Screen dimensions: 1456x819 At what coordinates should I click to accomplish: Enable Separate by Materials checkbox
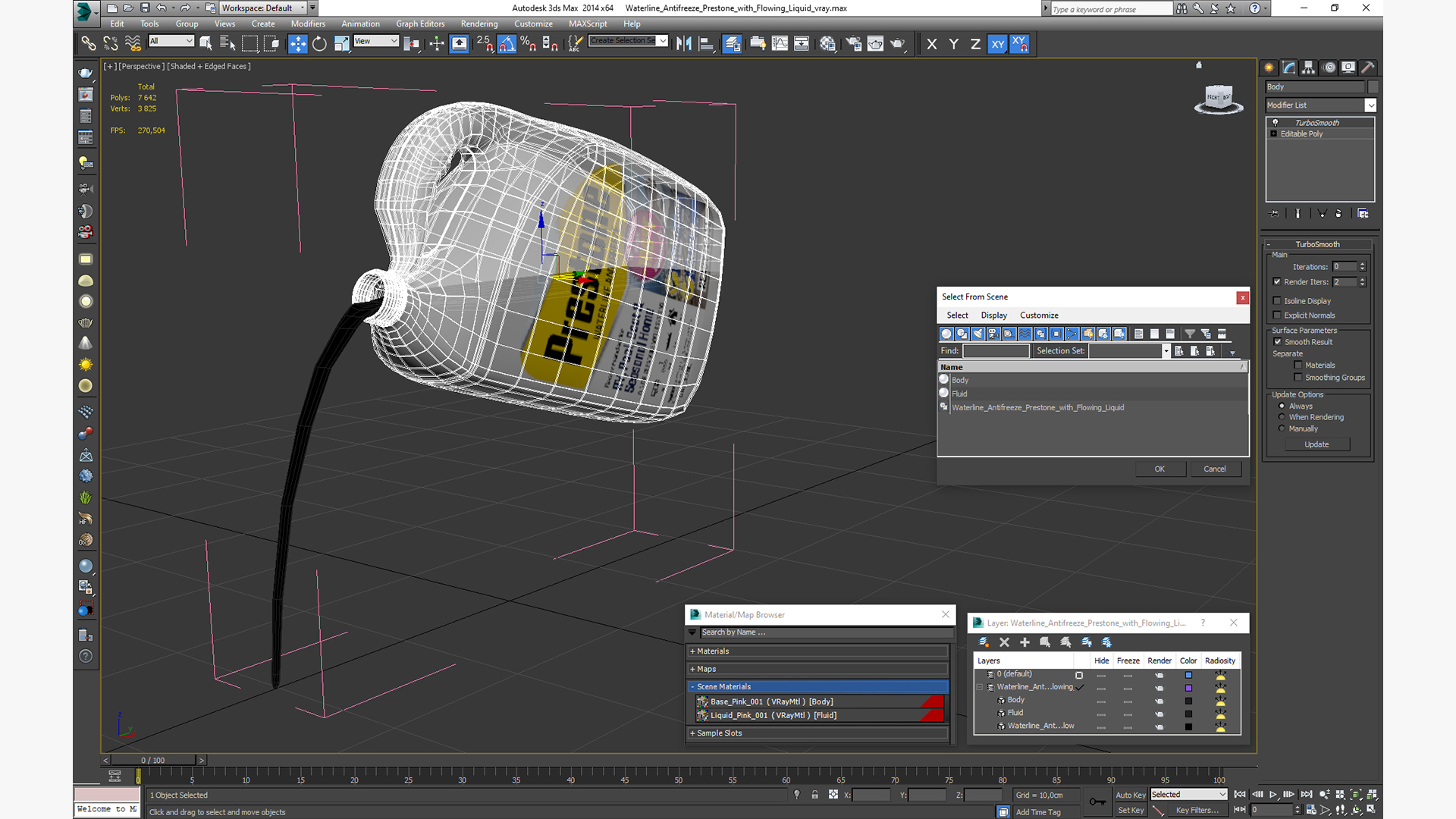click(1298, 365)
